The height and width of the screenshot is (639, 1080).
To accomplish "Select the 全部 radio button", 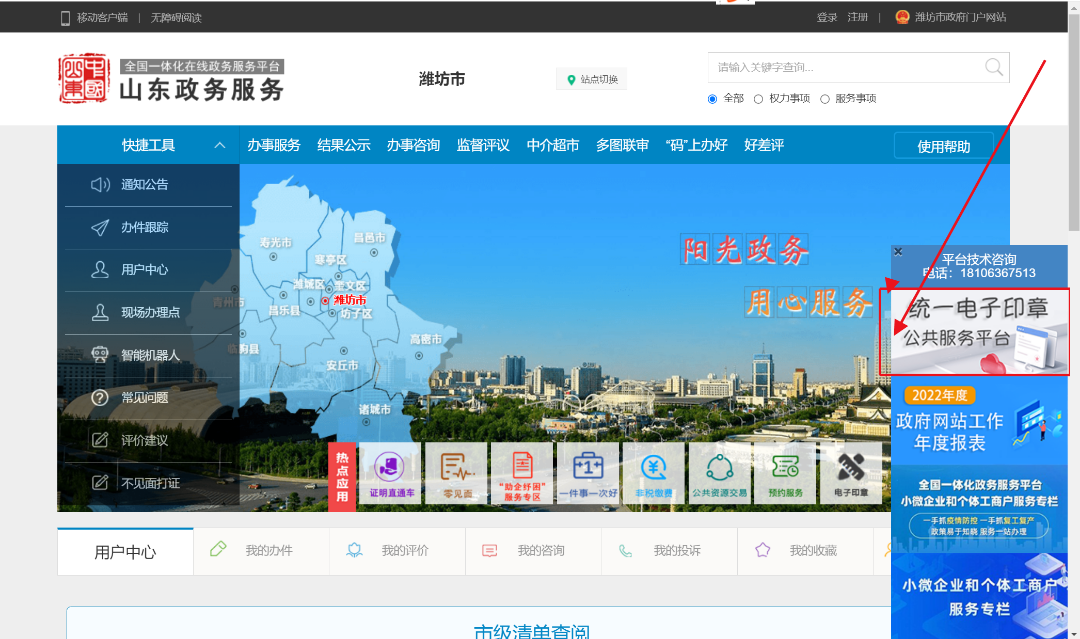I will coord(712,99).
